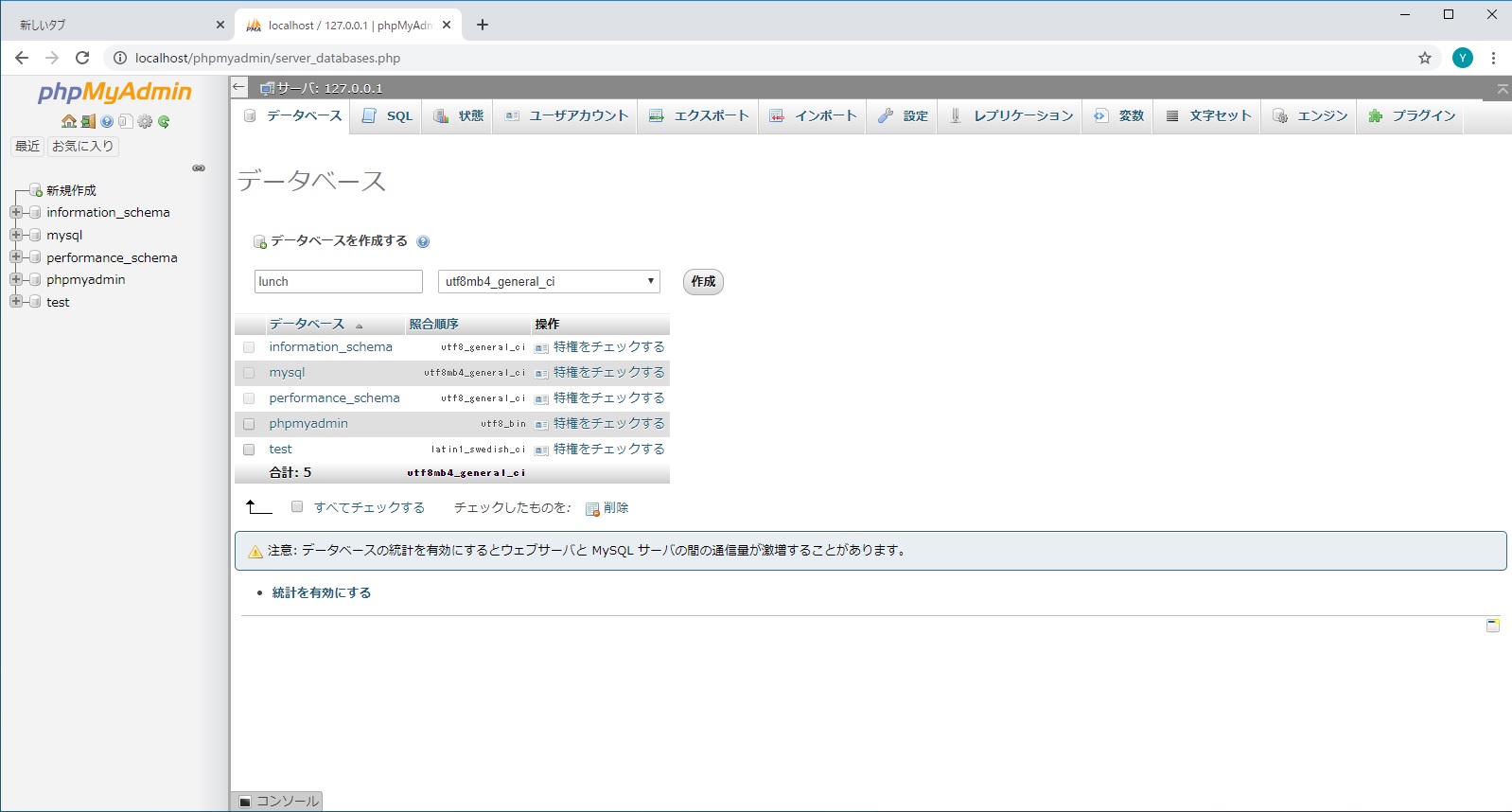Switch to the 状態 tab
This screenshot has height=812, width=1512.
point(458,116)
